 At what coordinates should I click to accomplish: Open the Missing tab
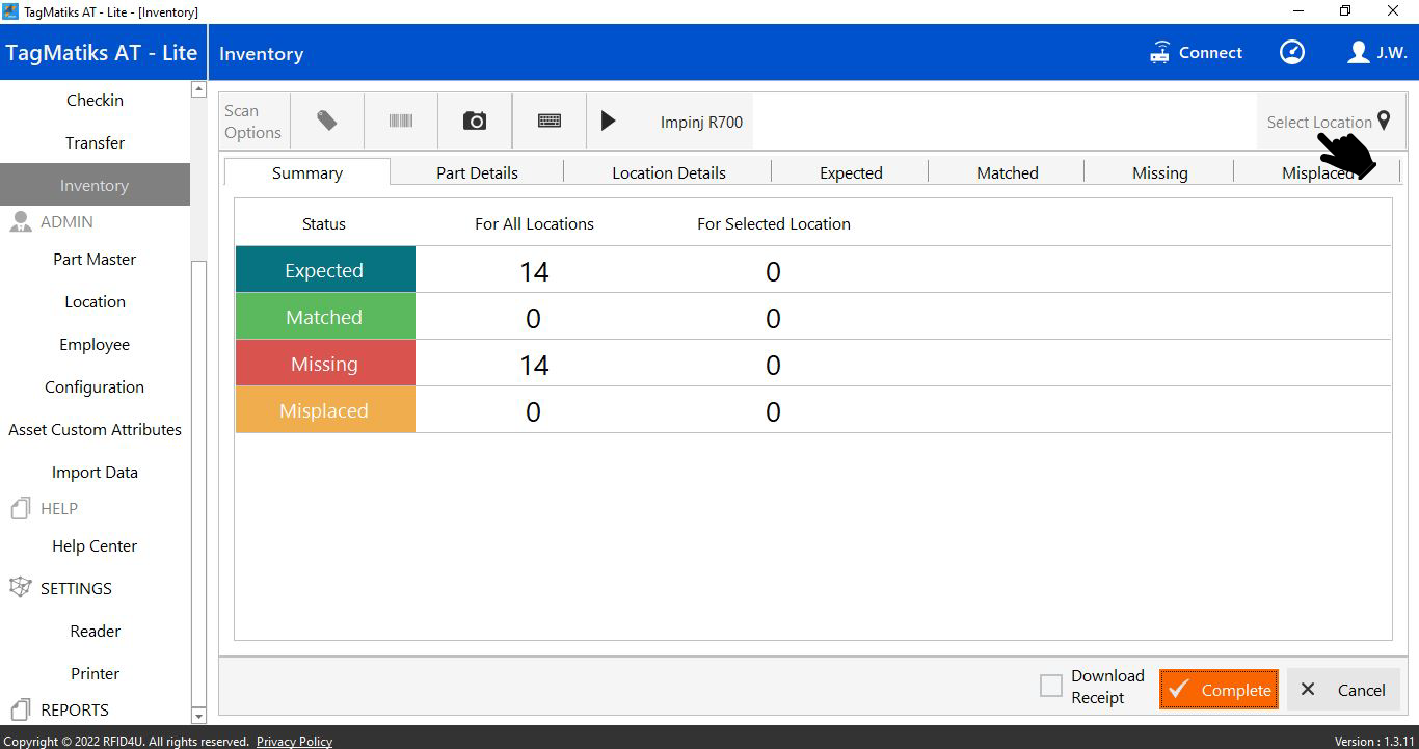click(1159, 173)
